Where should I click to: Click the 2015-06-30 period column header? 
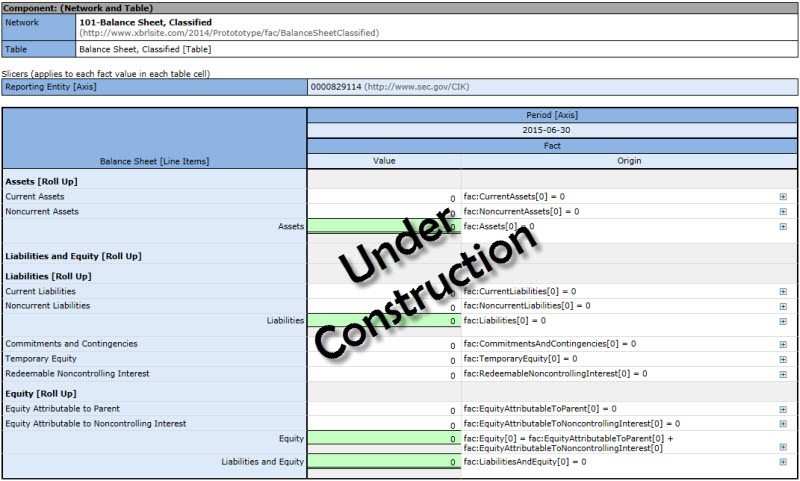click(x=552, y=130)
